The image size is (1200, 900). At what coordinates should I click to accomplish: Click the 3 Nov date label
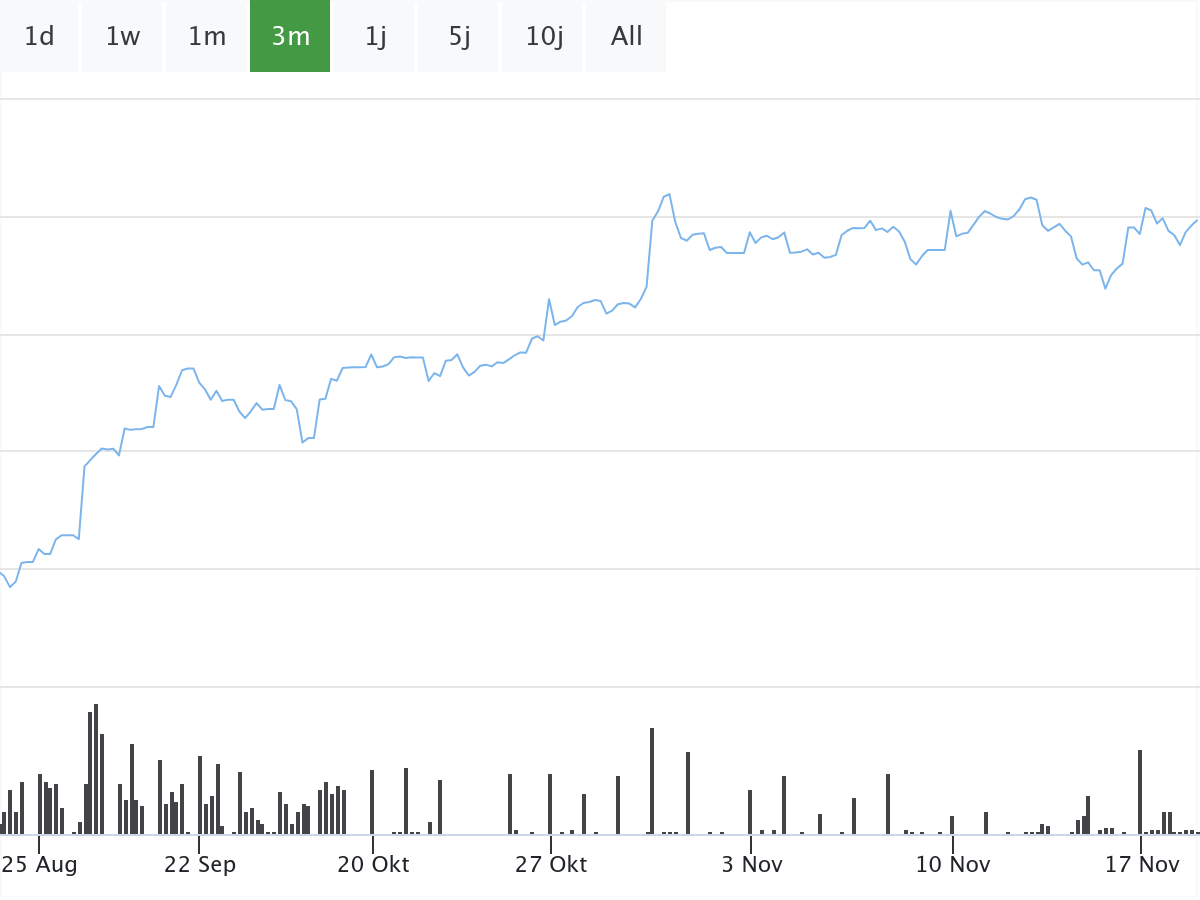[x=752, y=865]
